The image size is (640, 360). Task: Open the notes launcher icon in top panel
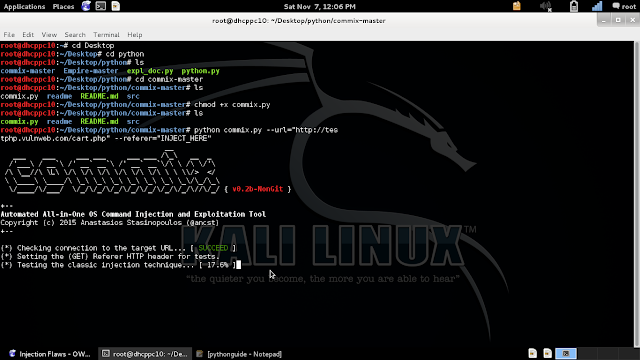[116, 6]
